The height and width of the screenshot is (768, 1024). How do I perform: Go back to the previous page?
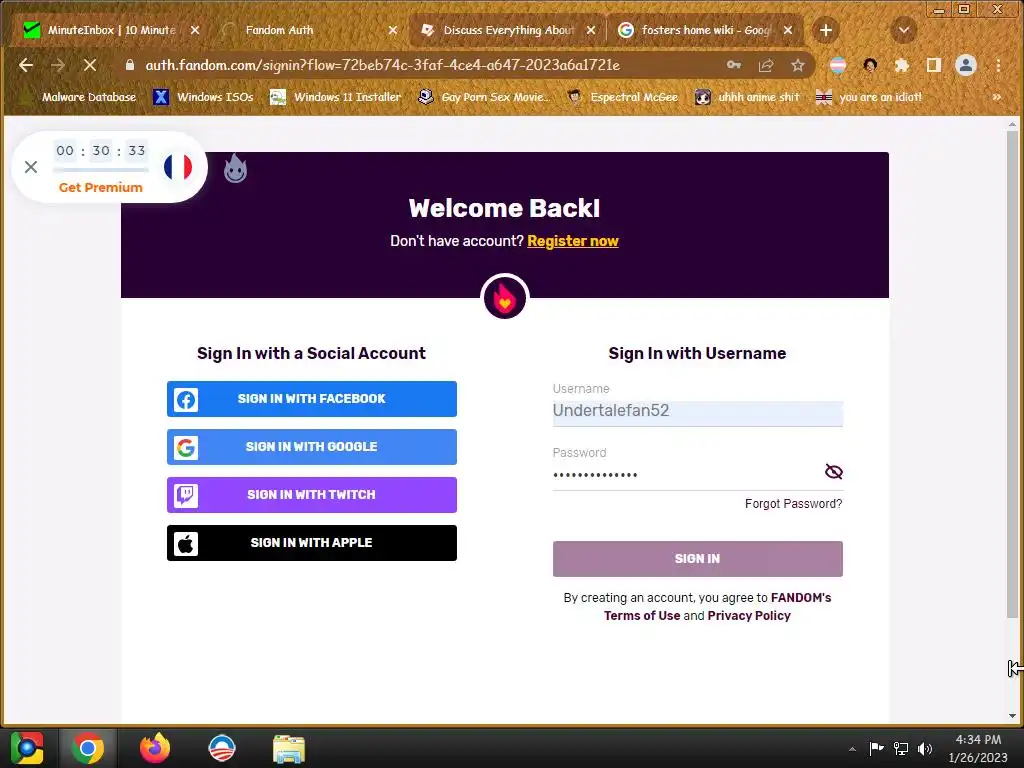(x=26, y=65)
